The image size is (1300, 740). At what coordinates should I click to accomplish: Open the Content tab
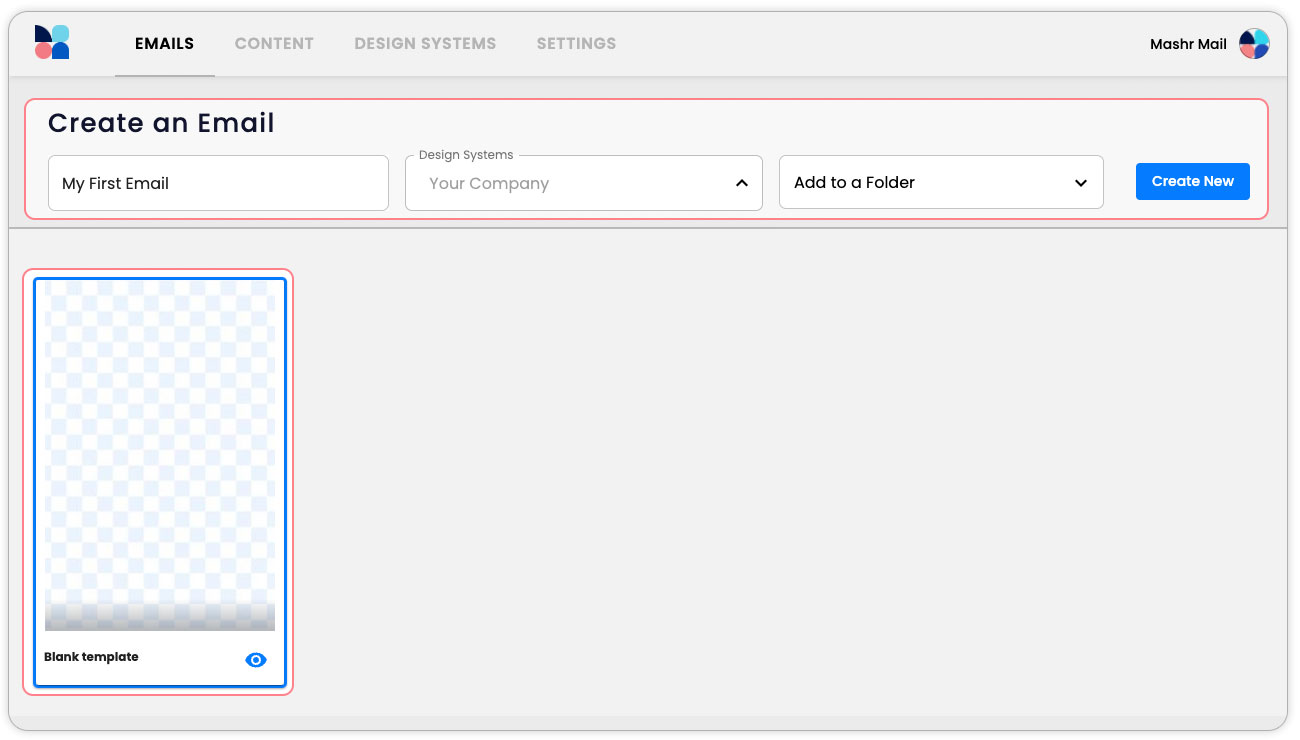(x=274, y=44)
